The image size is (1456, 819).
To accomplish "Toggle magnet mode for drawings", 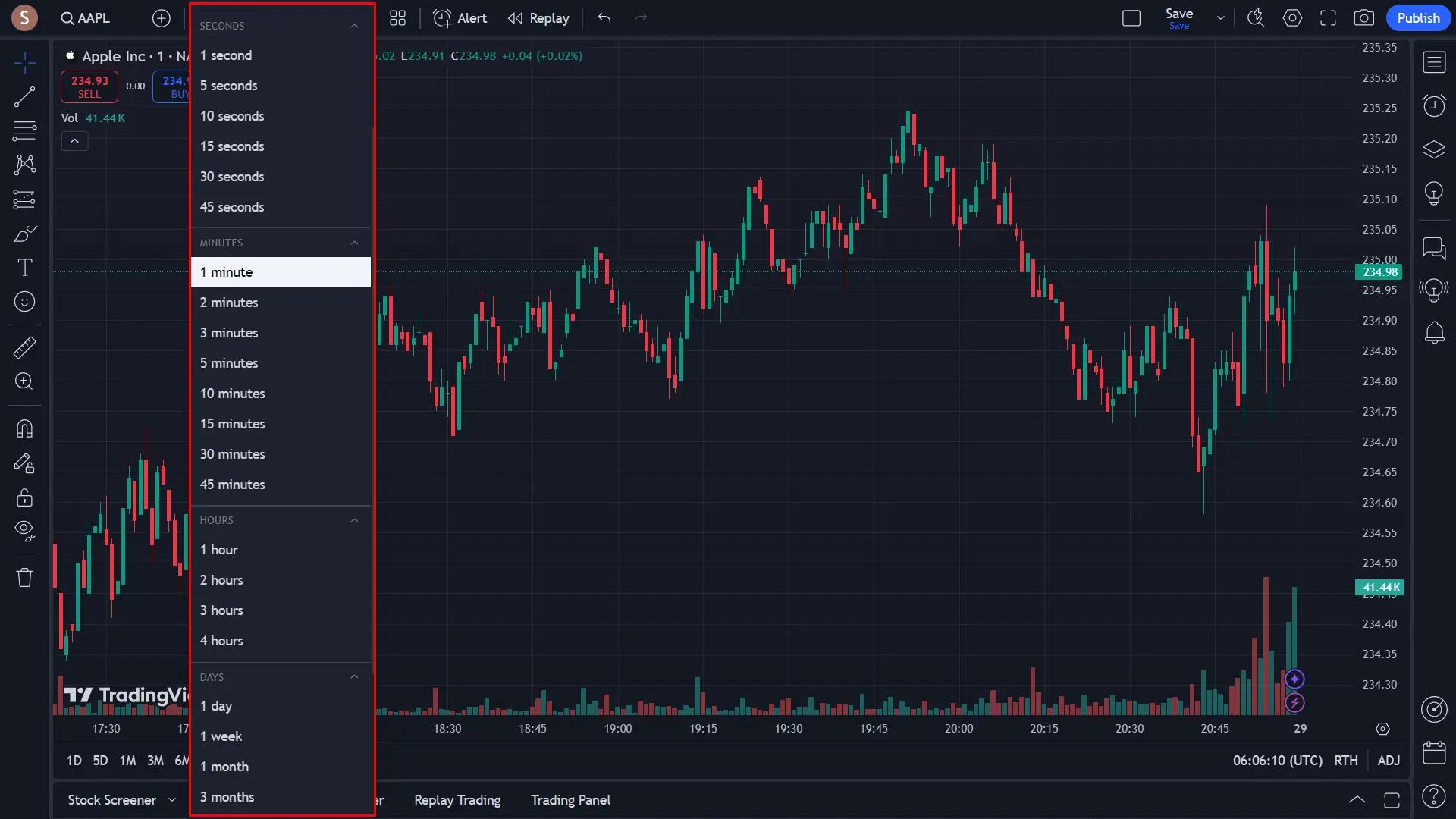I will [24, 429].
